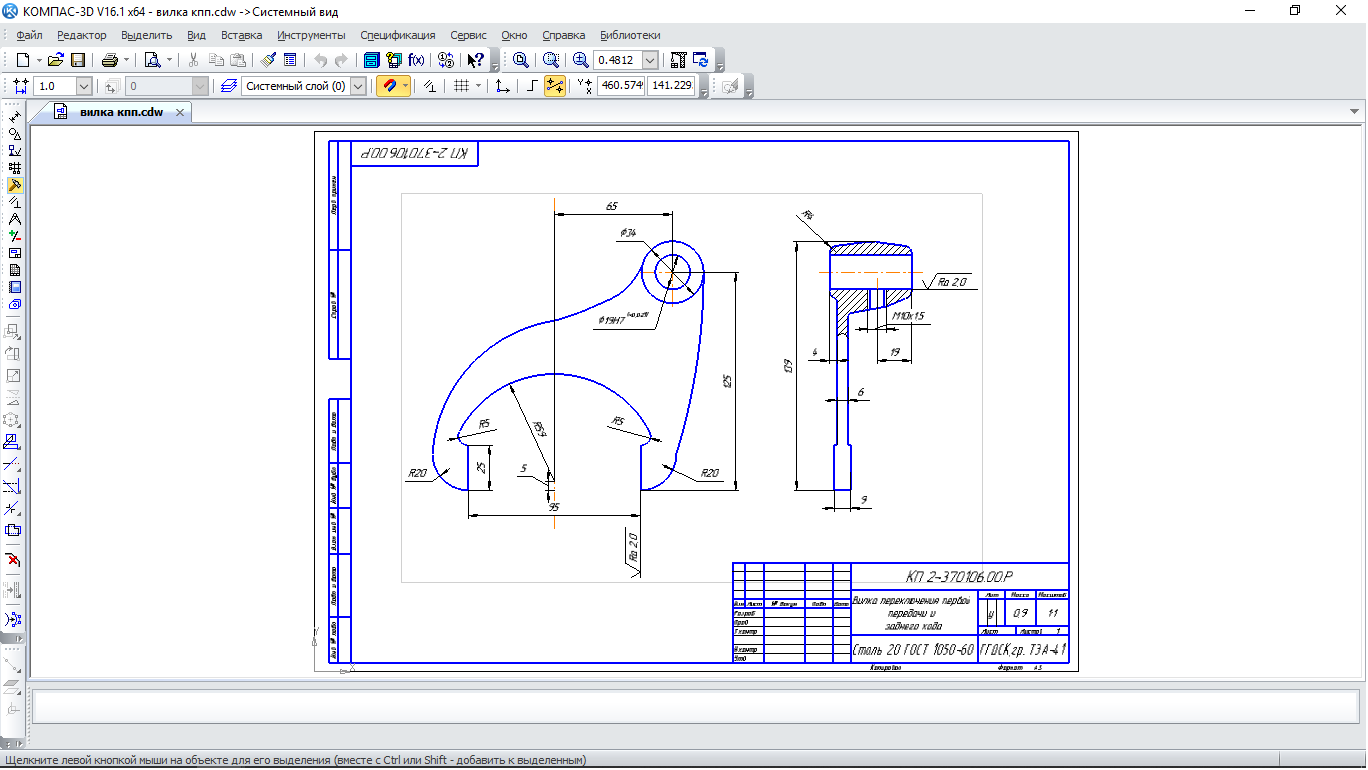1368x770 pixels.
Task: Select the highlighted hammer tool in sidebar
Action: (15, 185)
